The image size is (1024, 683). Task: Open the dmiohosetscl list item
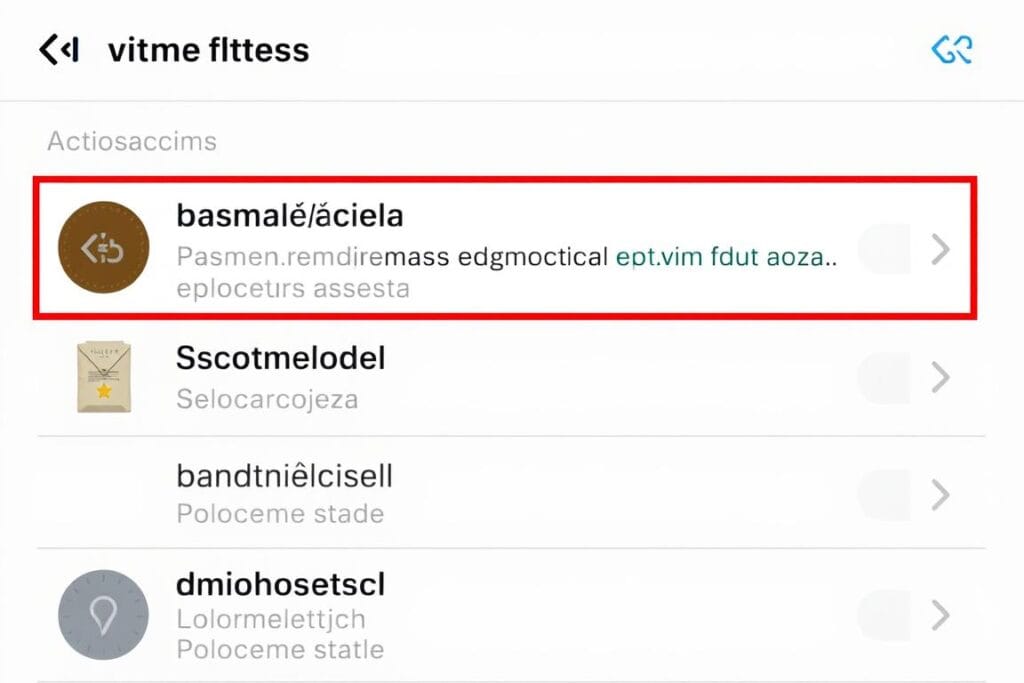tap(281, 584)
